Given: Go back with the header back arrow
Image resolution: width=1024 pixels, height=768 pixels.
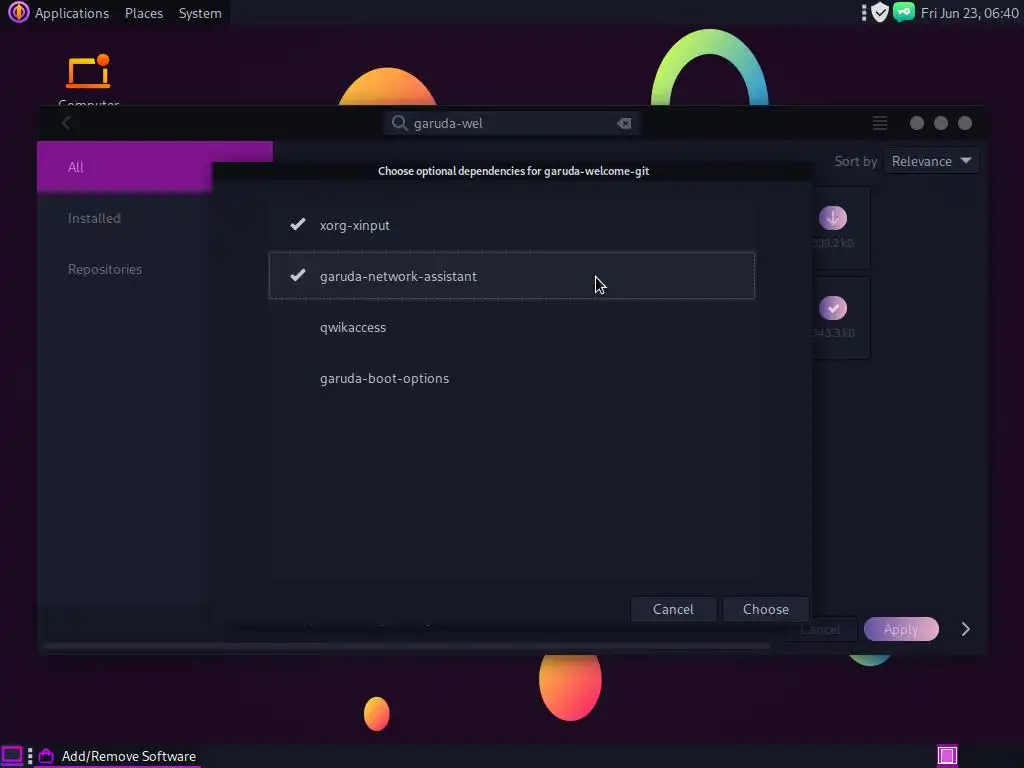Looking at the screenshot, I should tap(66, 123).
